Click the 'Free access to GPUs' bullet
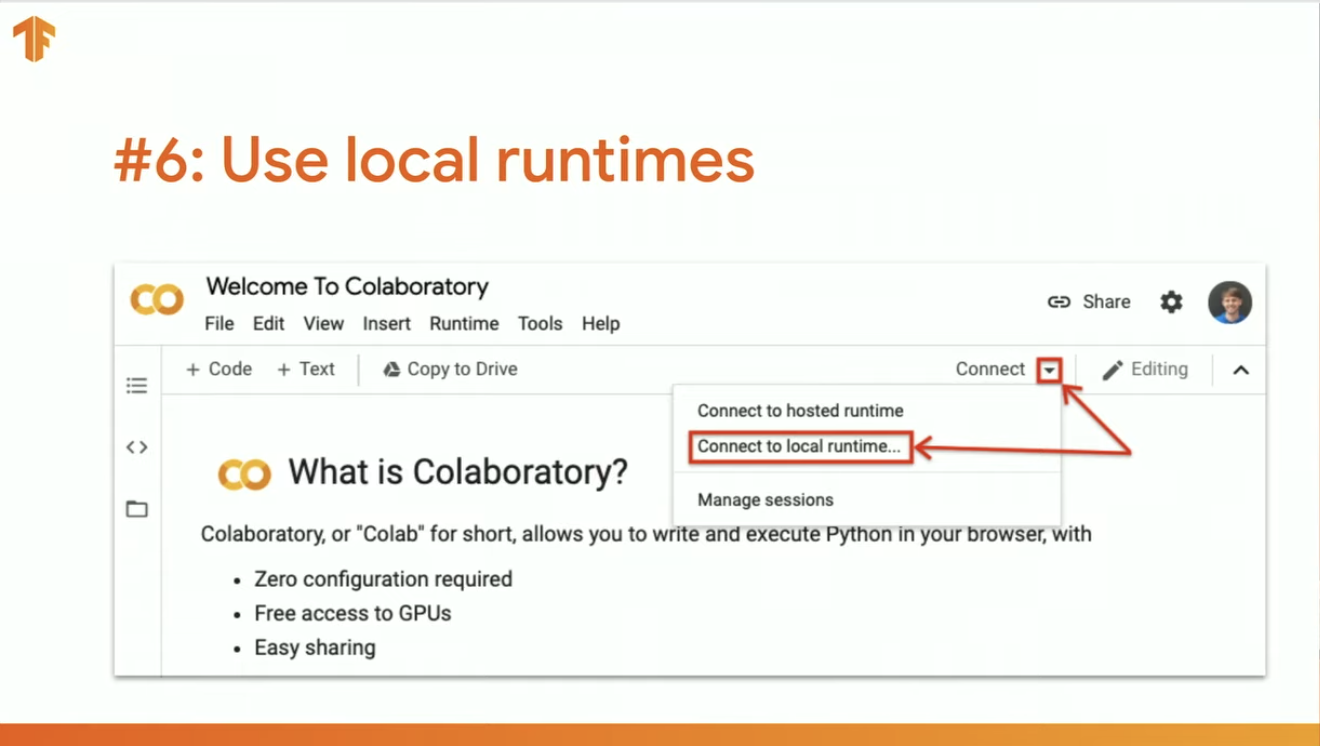 [x=353, y=613]
